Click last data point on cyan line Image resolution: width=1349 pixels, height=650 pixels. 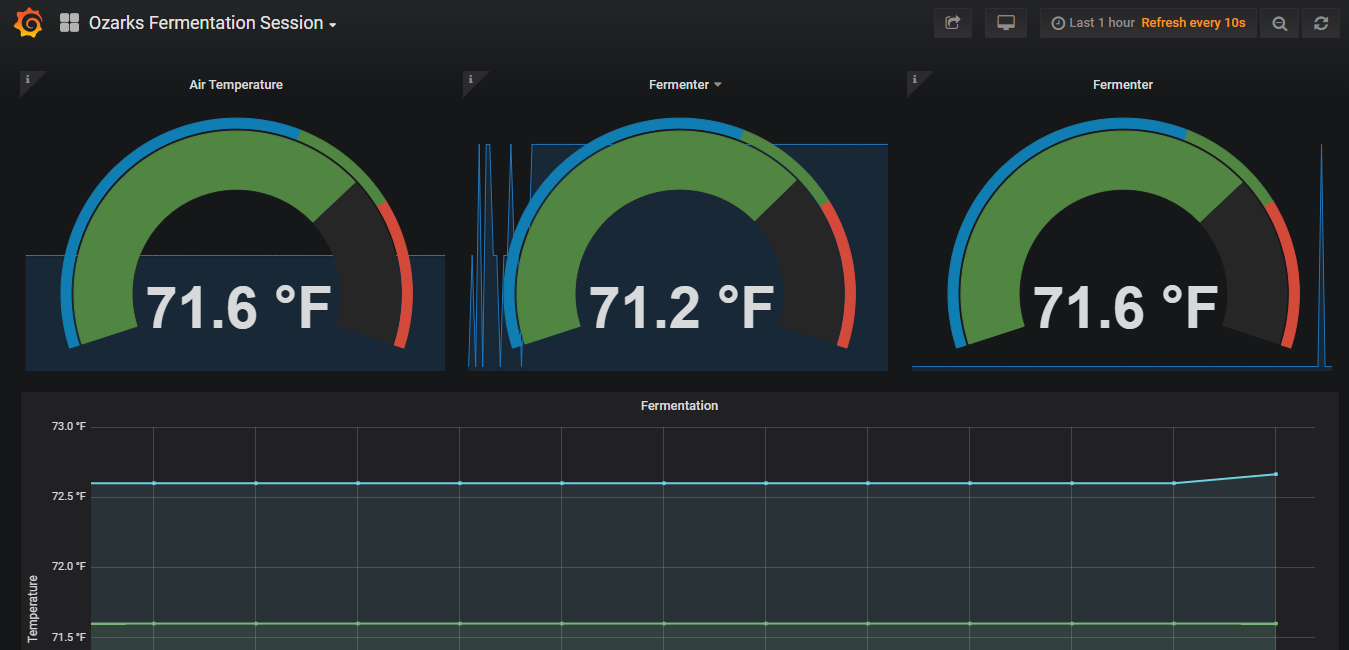point(1276,474)
